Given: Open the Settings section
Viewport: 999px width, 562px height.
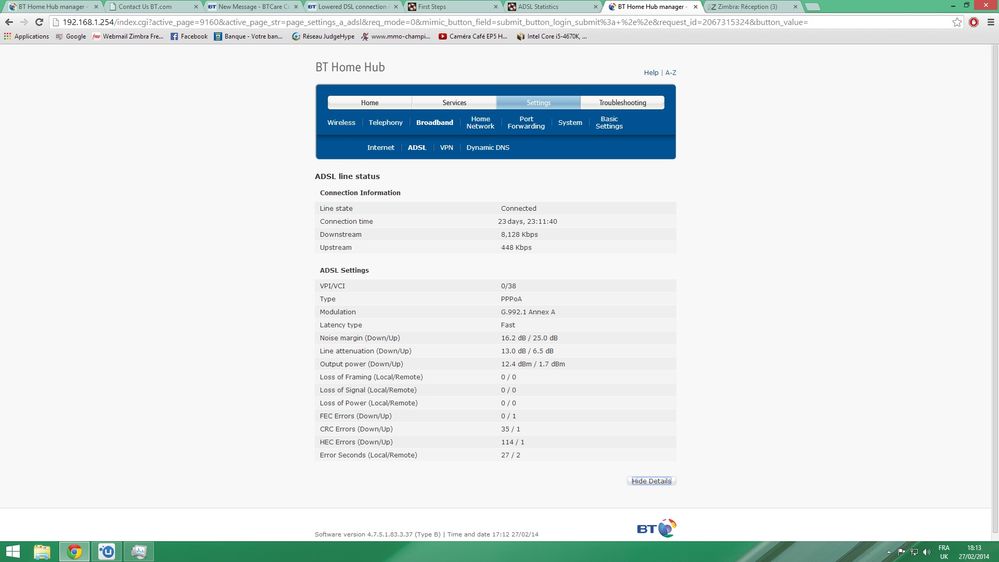Looking at the screenshot, I should [x=538, y=103].
